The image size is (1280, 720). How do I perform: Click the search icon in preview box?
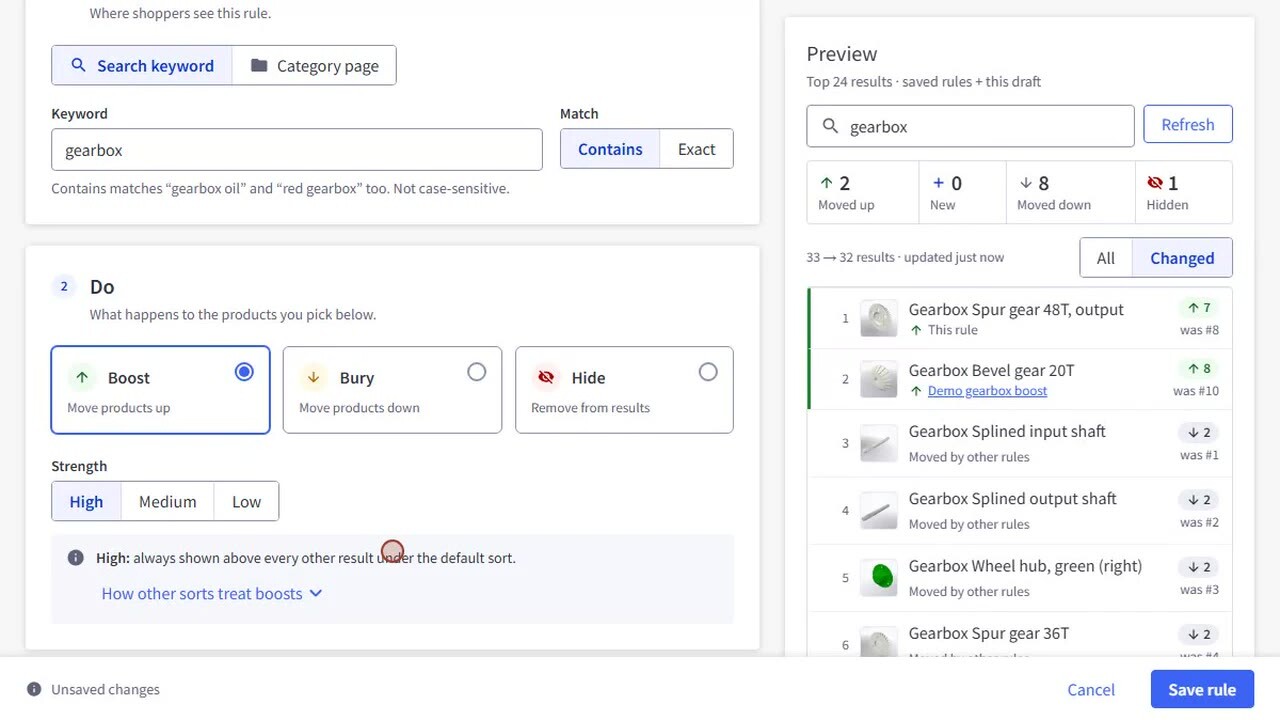tap(830, 127)
